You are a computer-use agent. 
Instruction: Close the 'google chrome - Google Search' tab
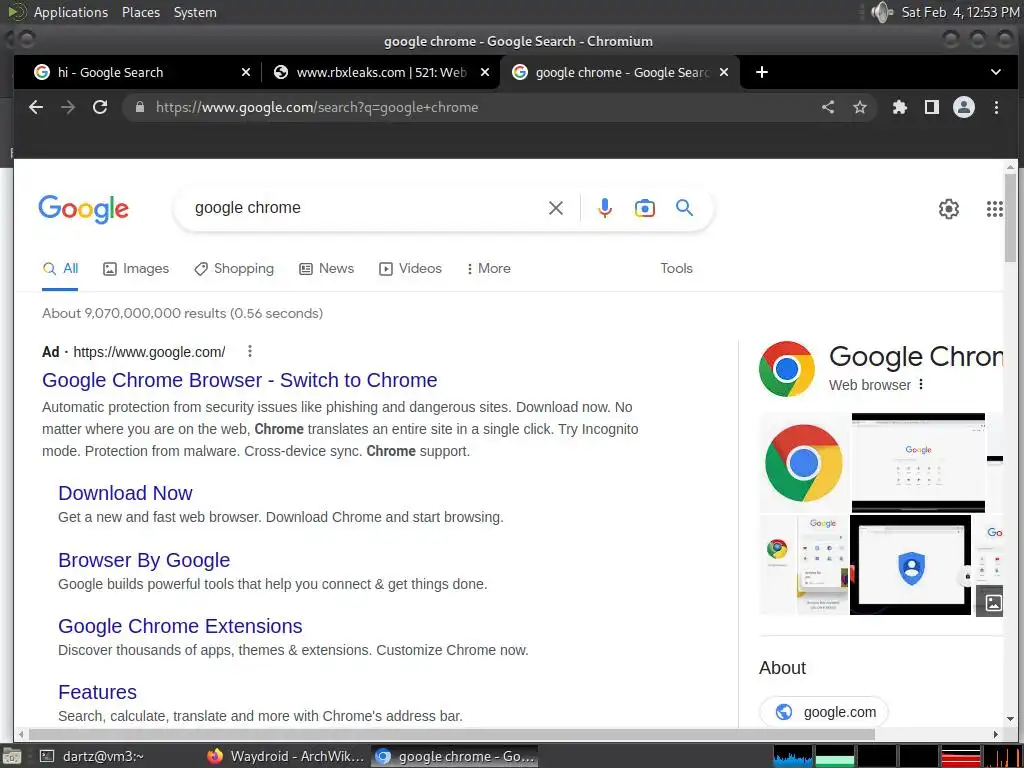[724, 72]
